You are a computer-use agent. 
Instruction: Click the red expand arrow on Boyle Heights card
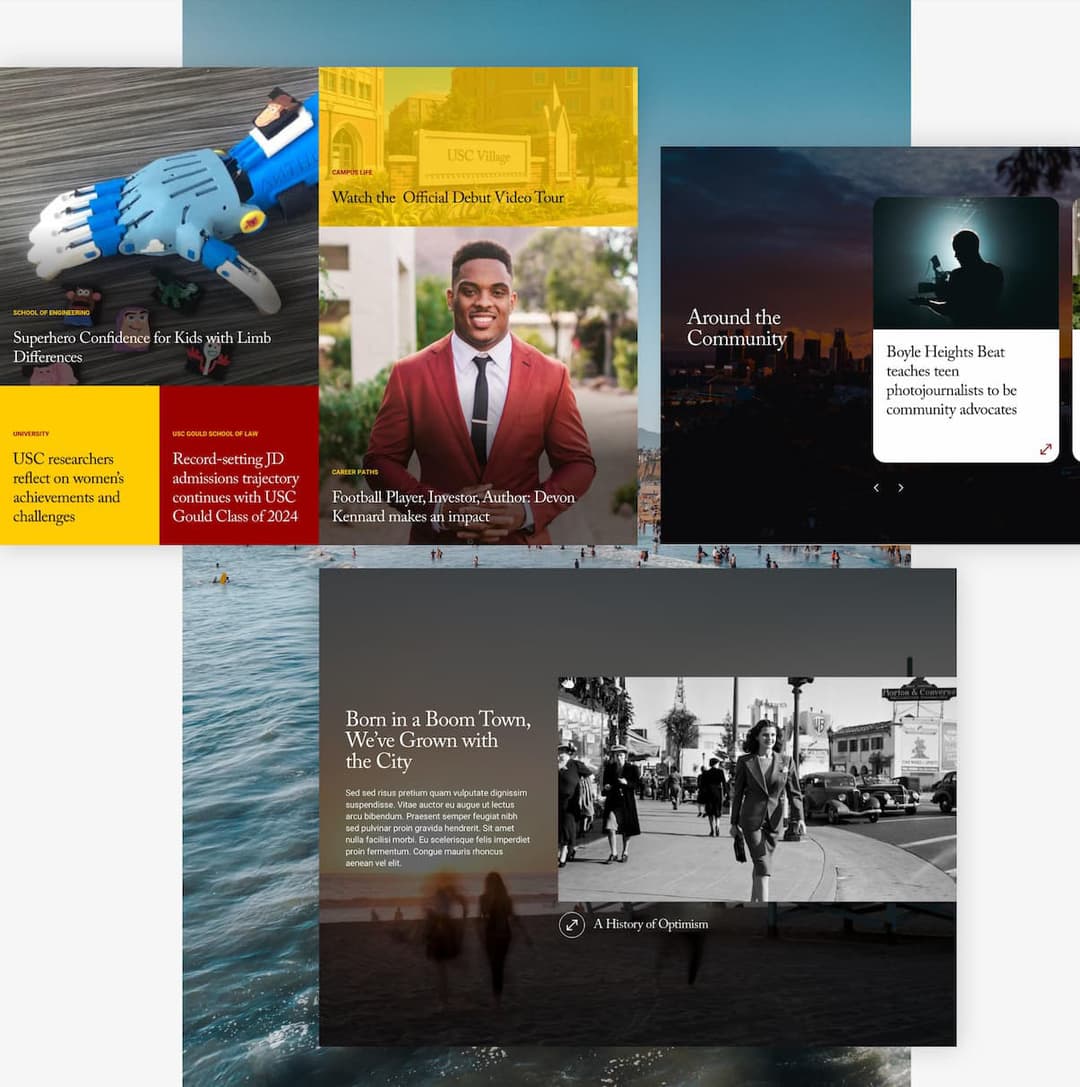[1045, 450]
